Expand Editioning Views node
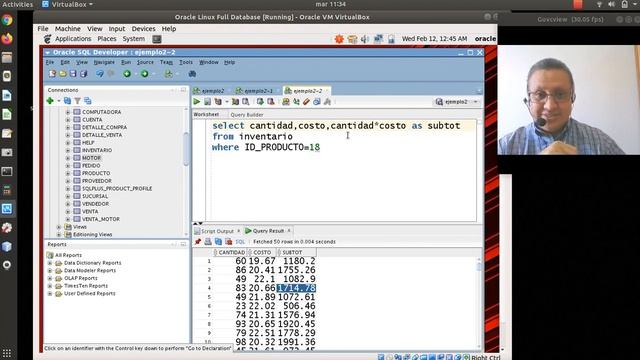640x360 pixels. 59,235
